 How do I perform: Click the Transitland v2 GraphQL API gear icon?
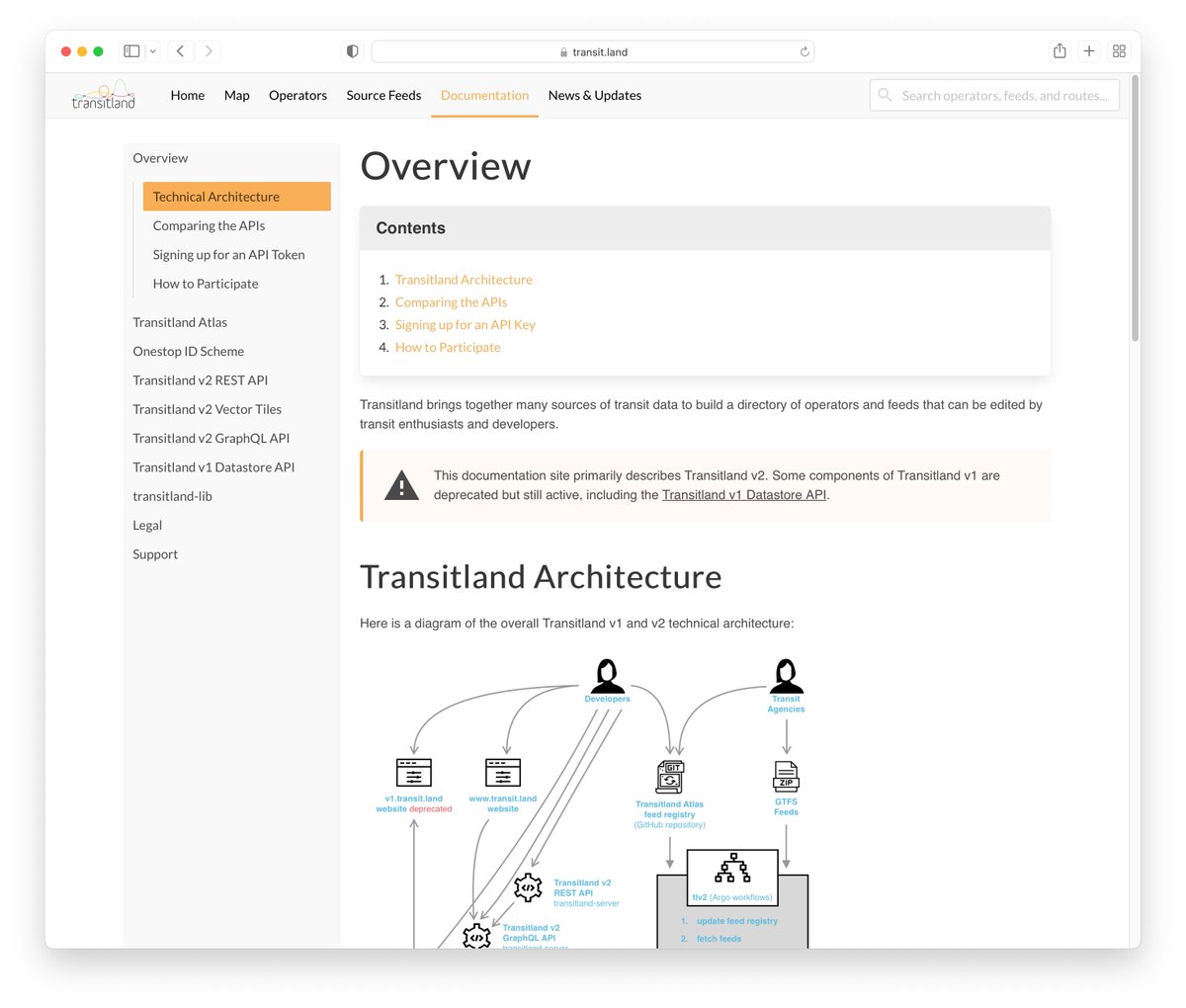[x=477, y=936]
